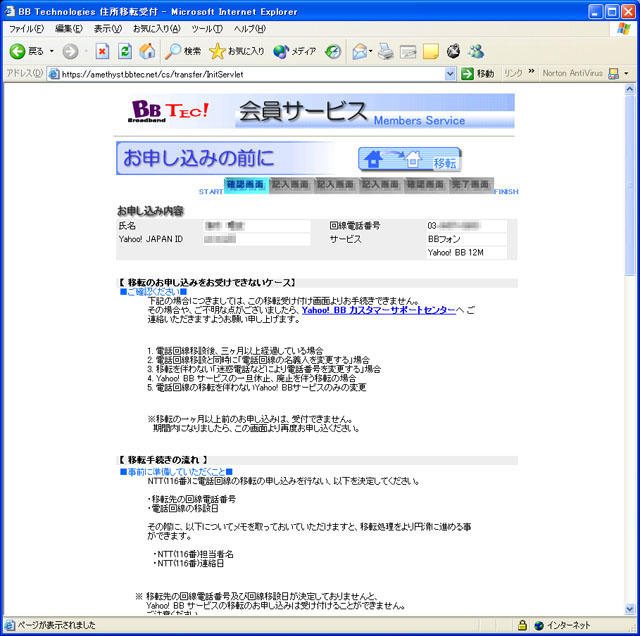Click the ■ご確認ください■ heading

pos(153,292)
